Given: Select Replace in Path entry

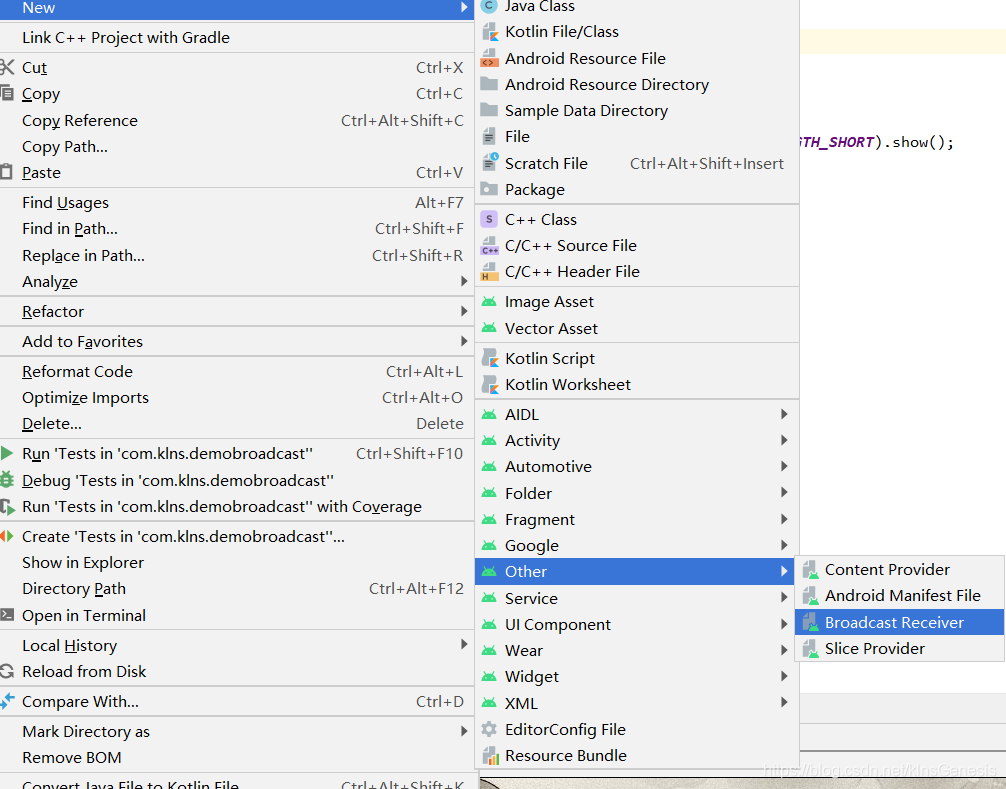Looking at the screenshot, I should point(237,255).
